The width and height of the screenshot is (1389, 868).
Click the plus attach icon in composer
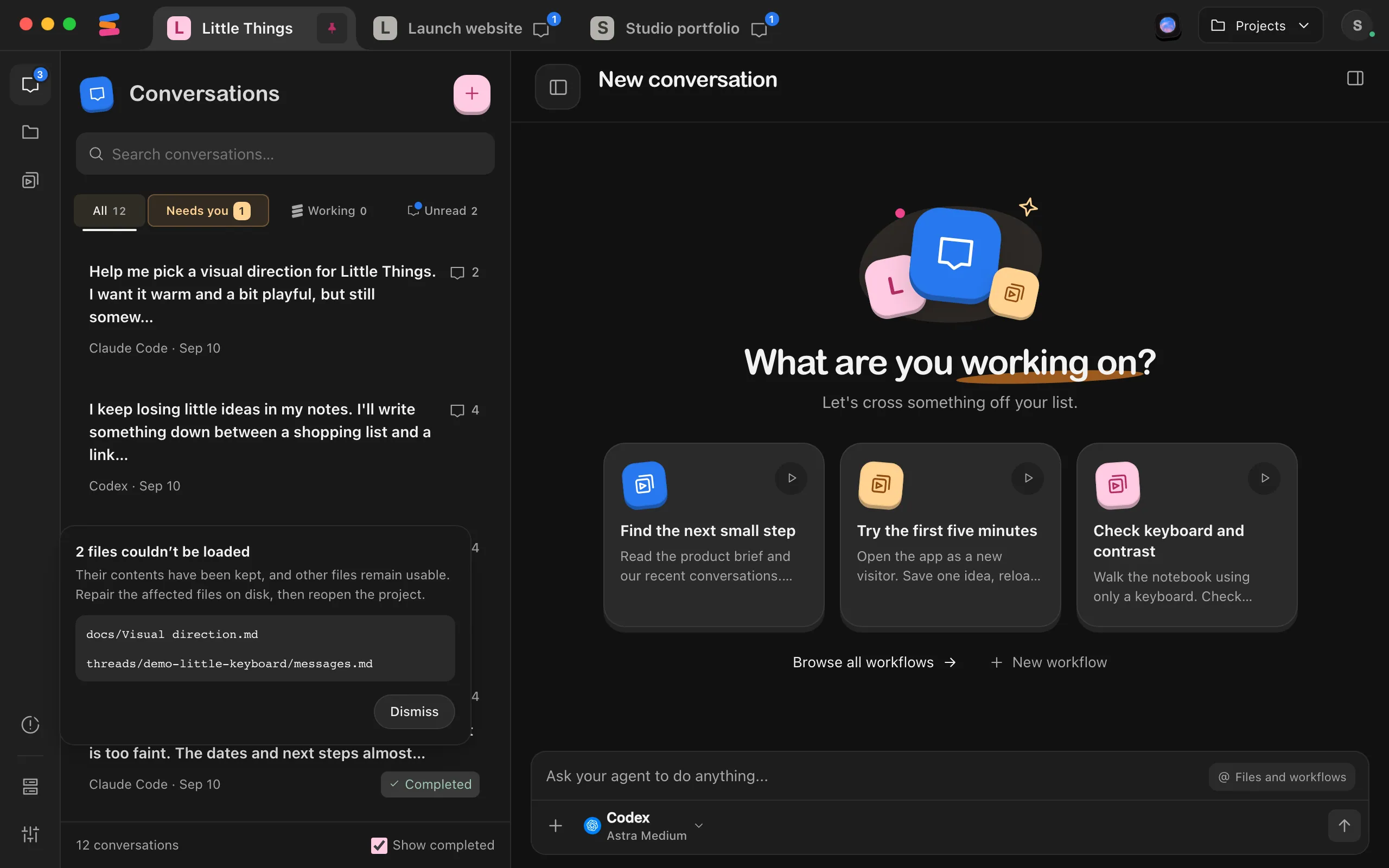pyautogui.click(x=556, y=826)
